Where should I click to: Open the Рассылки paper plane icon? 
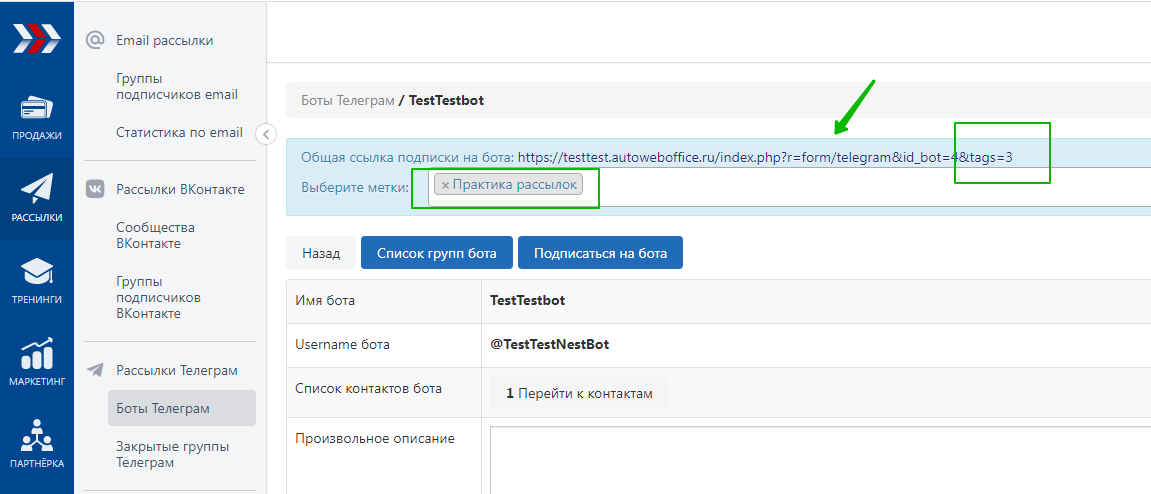37,189
